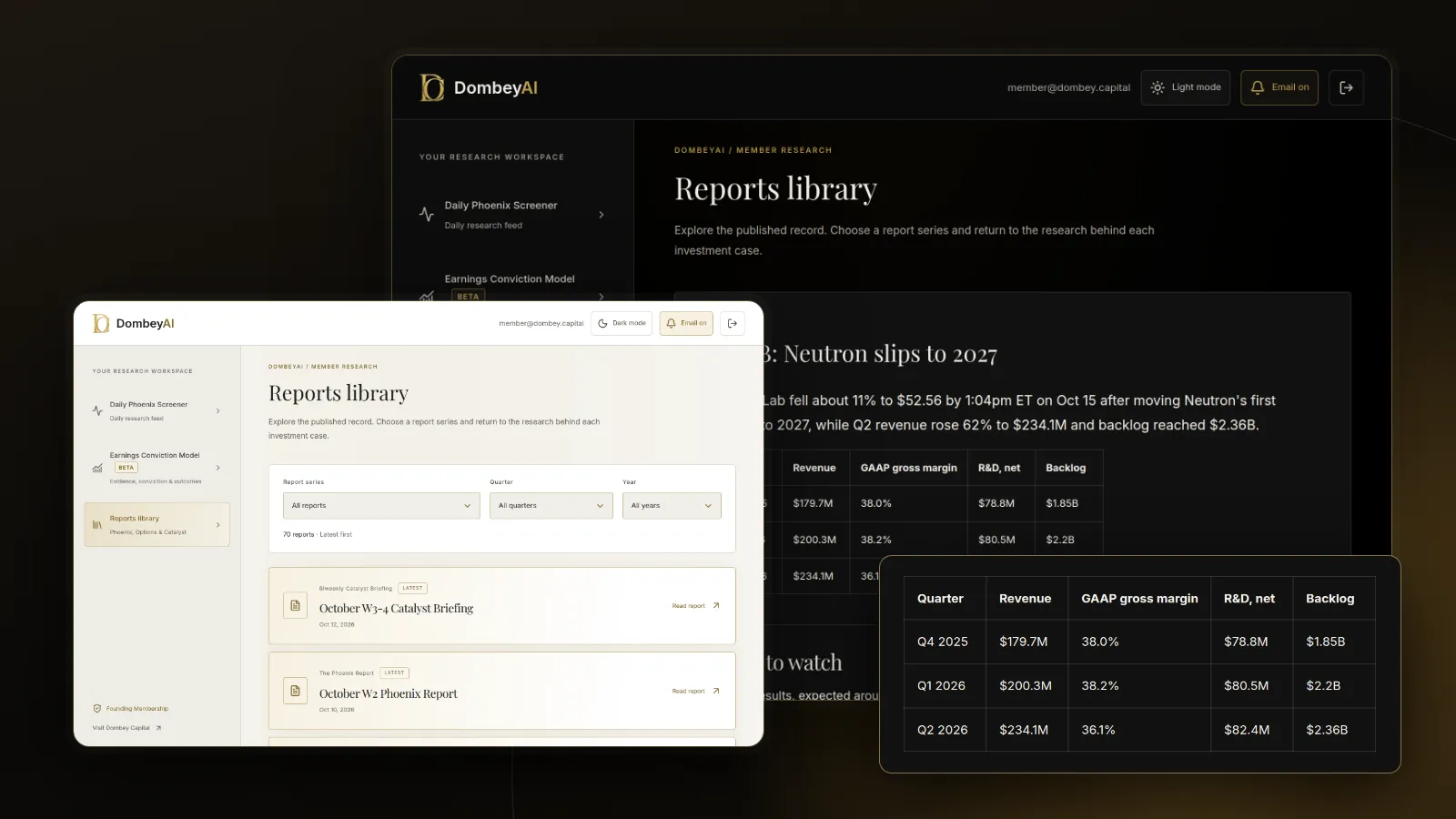
Task: Click the logout icon in the dark window header
Action: click(x=1346, y=87)
